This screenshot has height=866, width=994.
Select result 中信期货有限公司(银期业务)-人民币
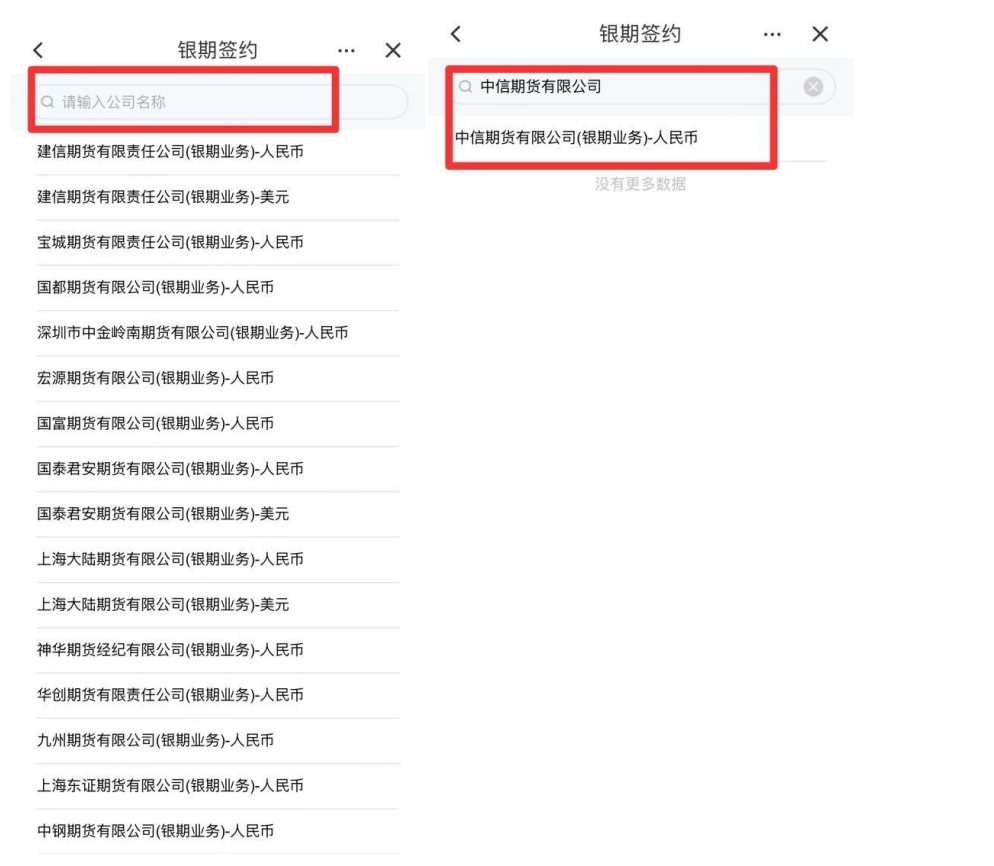[640, 138]
